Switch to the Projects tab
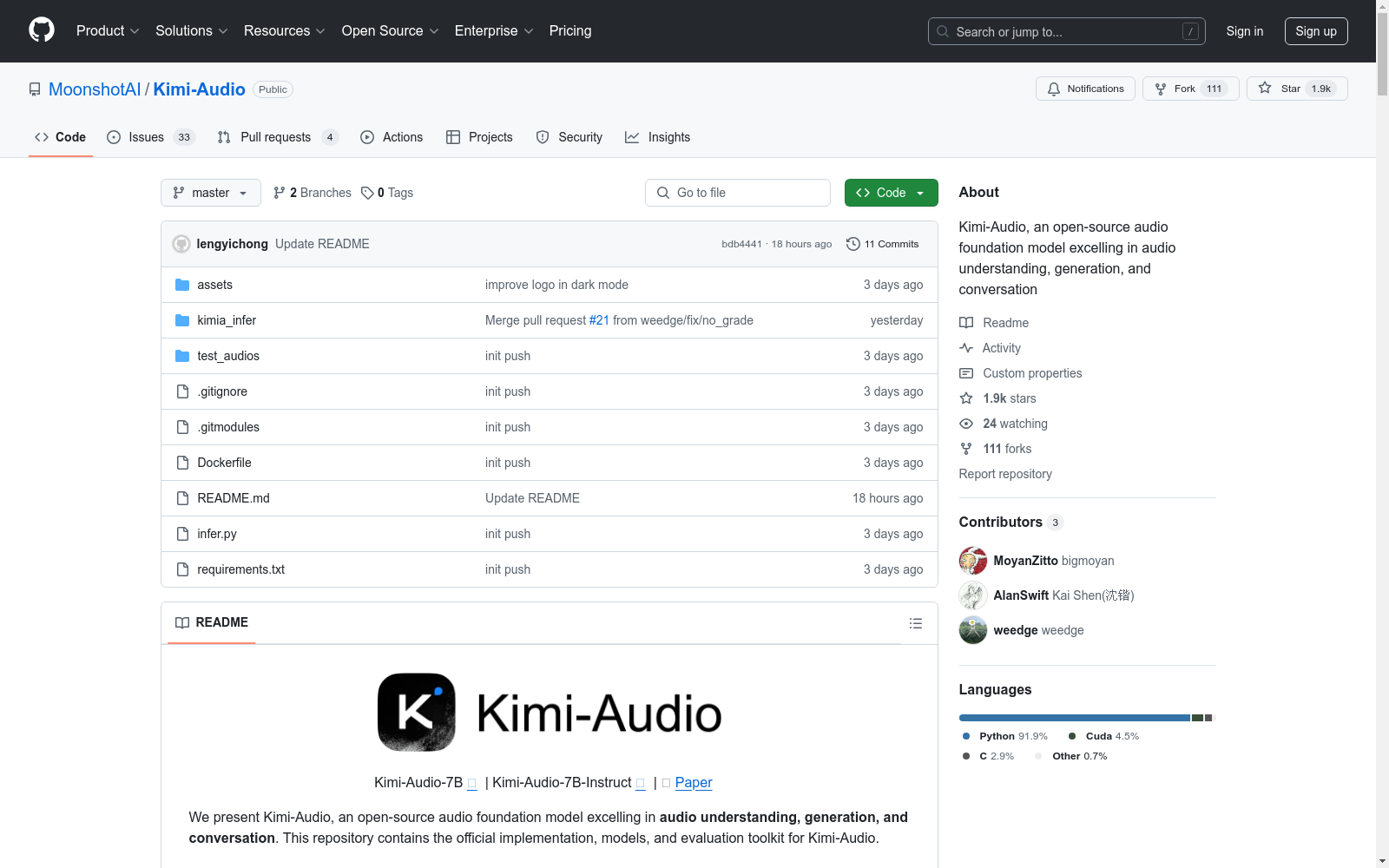Screen dimensions: 1389x868 point(479,137)
